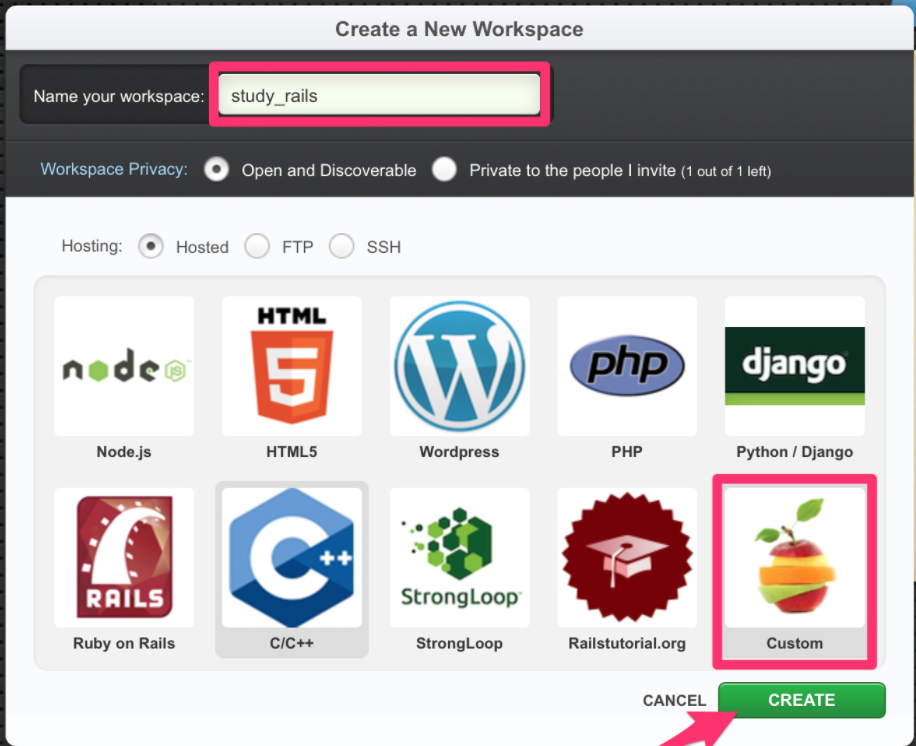Click the Python / Django caption
Image resolution: width=916 pixels, height=746 pixels.
[794, 452]
